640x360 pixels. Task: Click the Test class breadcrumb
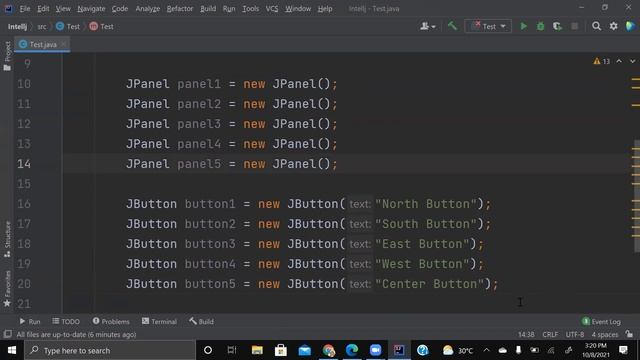[x=68, y=27]
